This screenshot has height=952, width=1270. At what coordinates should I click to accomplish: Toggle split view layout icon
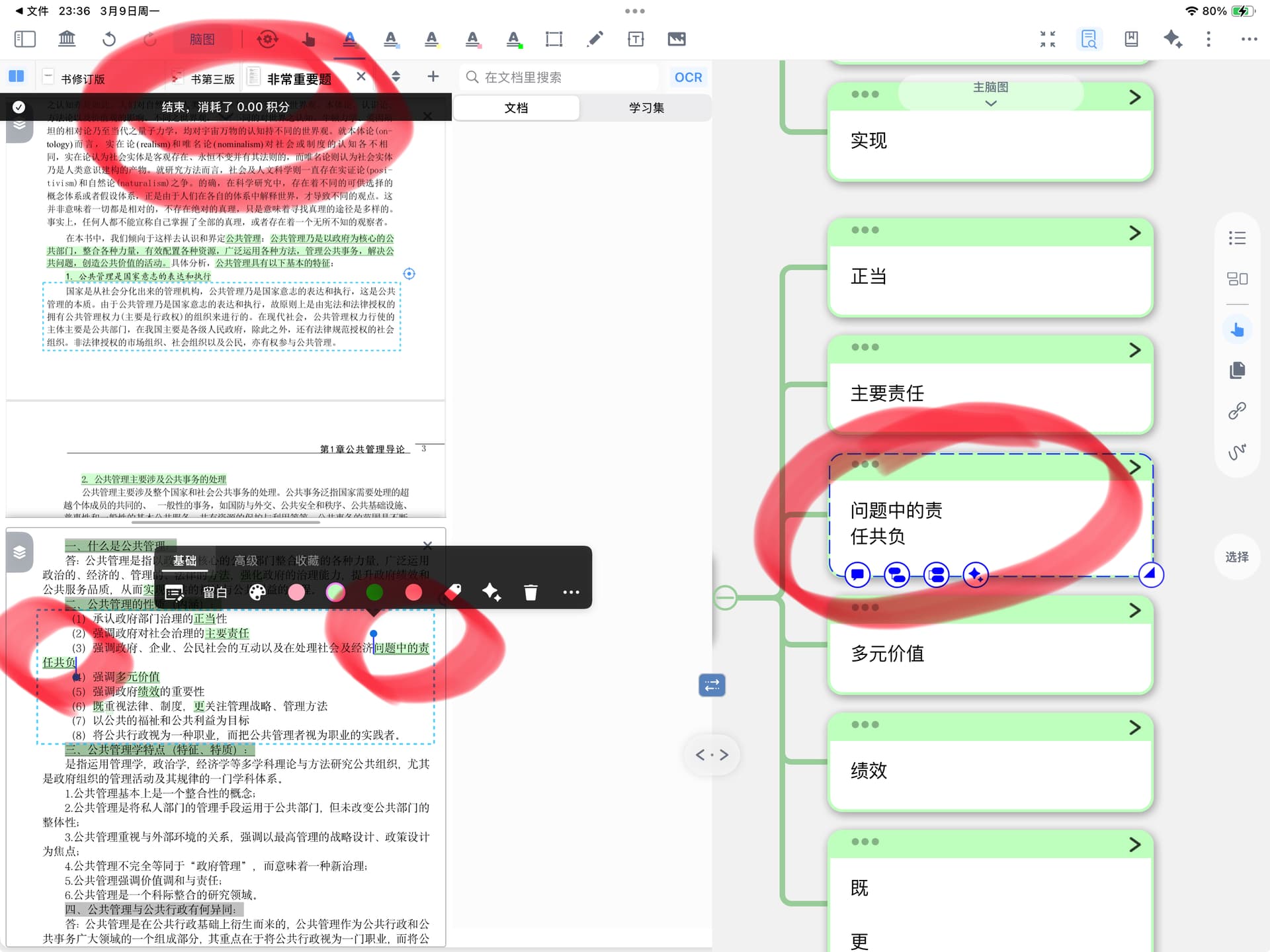(17, 76)
